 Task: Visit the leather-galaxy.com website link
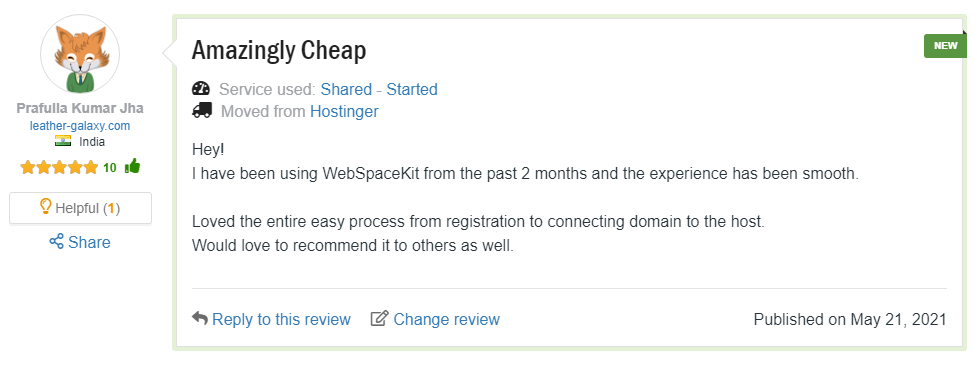pyautogui.click(x=80, y=126)
